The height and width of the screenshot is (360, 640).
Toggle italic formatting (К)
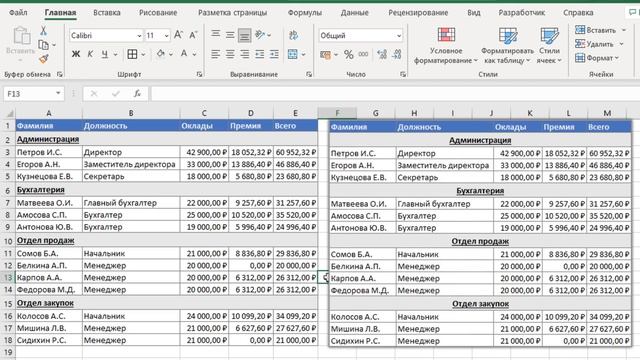pyautogui.click(x=90, y=54)
